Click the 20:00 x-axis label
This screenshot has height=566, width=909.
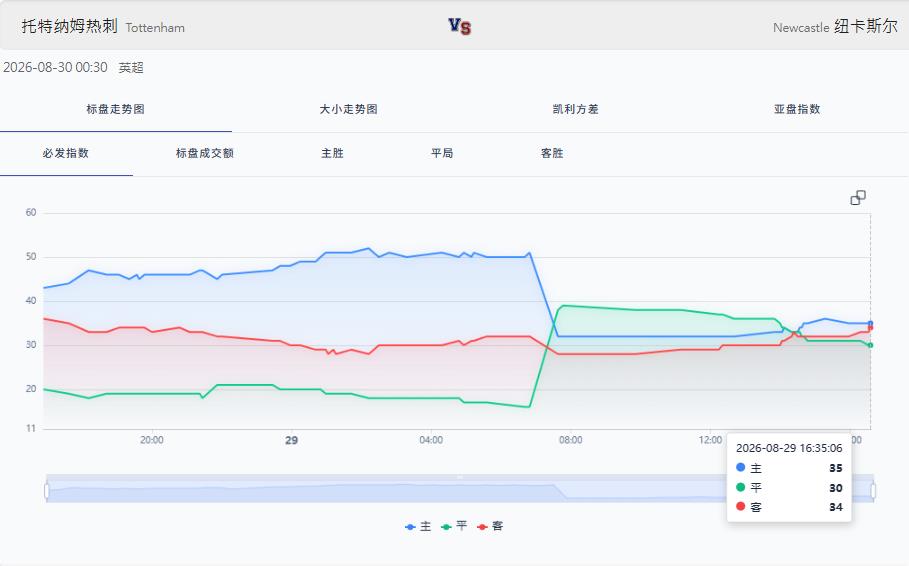(x=151, y=440)
